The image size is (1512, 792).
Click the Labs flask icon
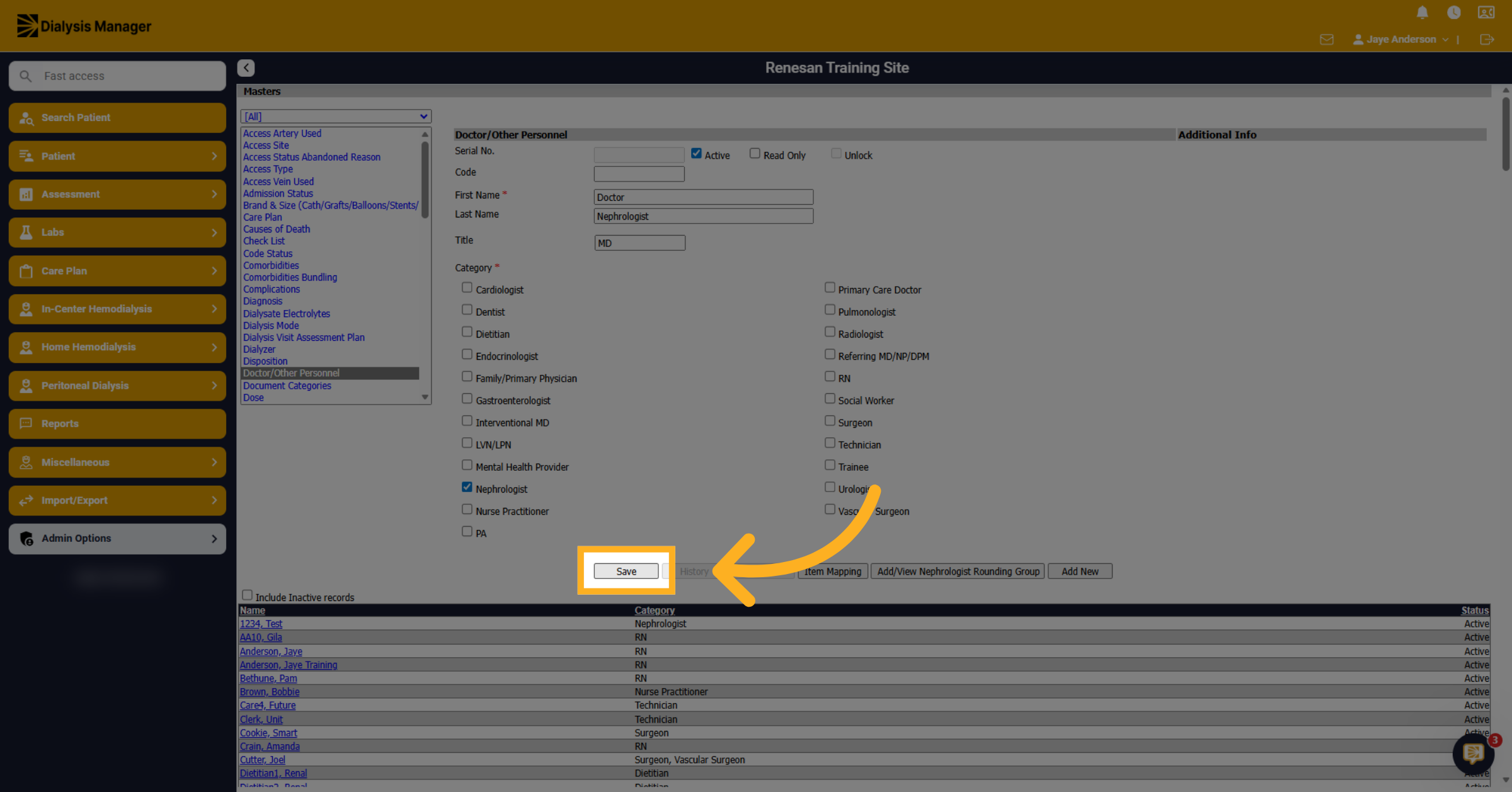[26, 232]
